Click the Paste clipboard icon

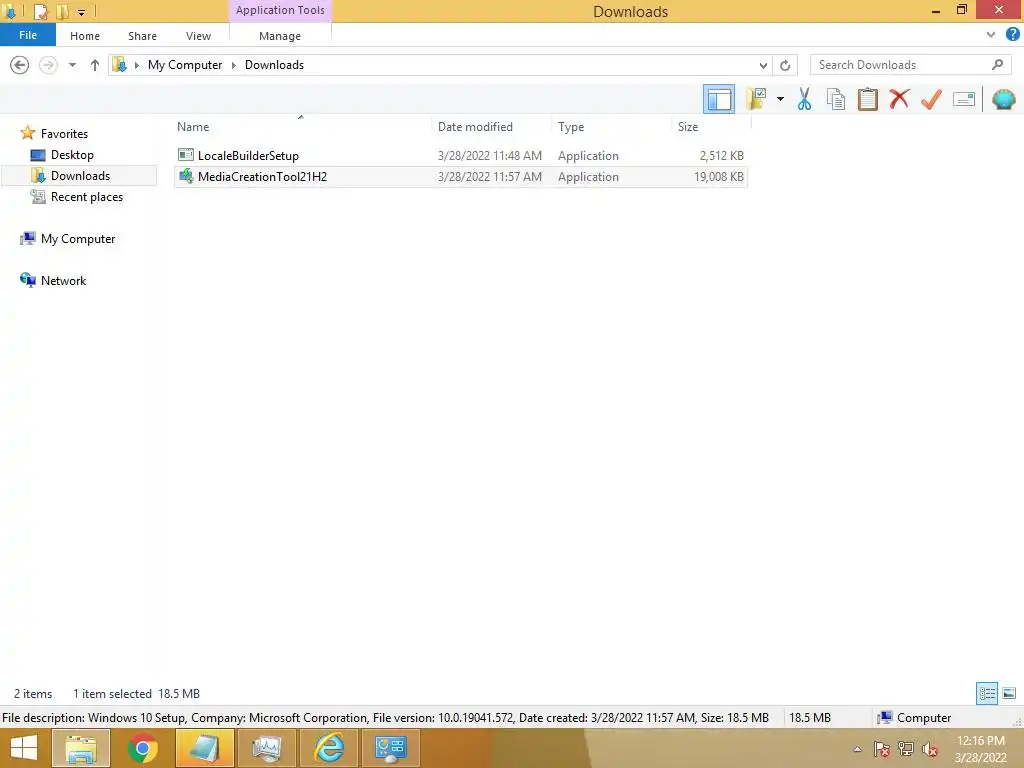[867, 99]
